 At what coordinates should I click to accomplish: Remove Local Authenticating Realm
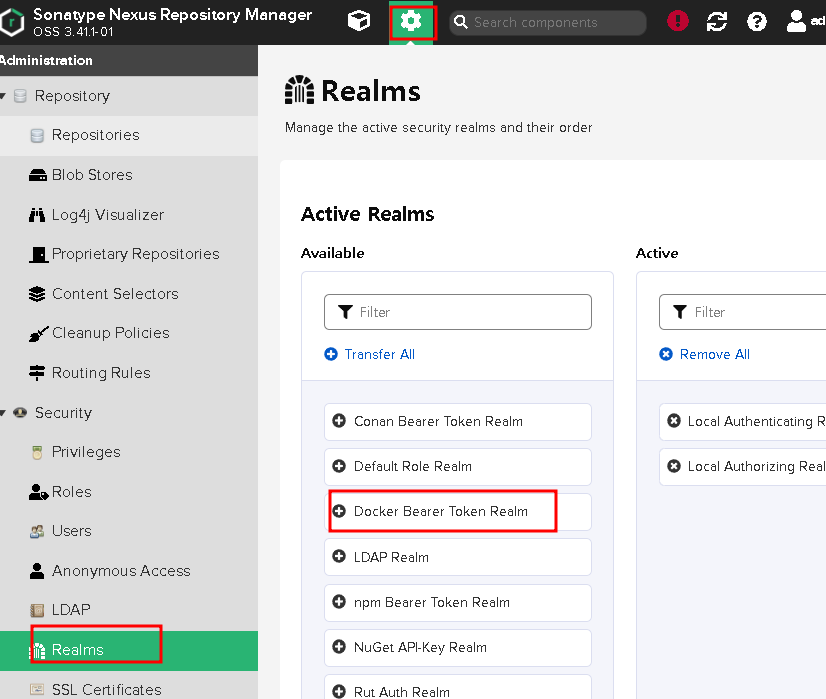tap(743, 421)
